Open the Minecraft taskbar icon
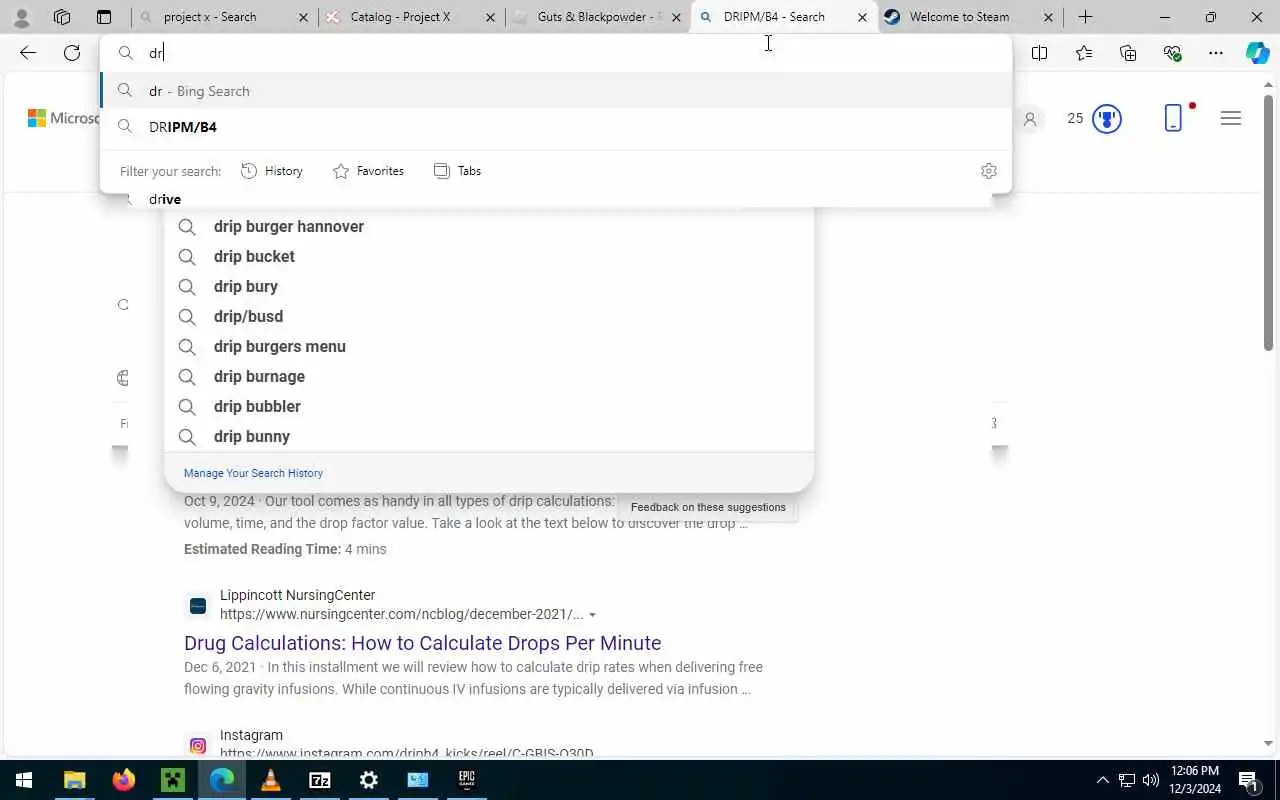This screenshot has height=800, width=1280. [x=173, y=780]
